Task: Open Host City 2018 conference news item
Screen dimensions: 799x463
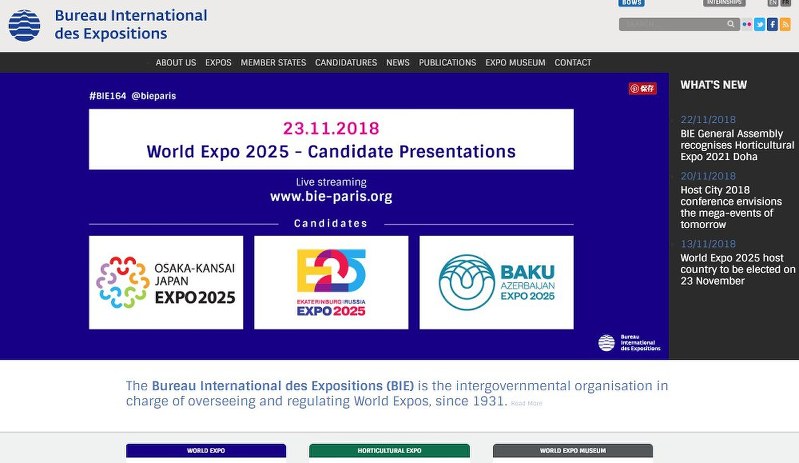Action: (731, 207)
